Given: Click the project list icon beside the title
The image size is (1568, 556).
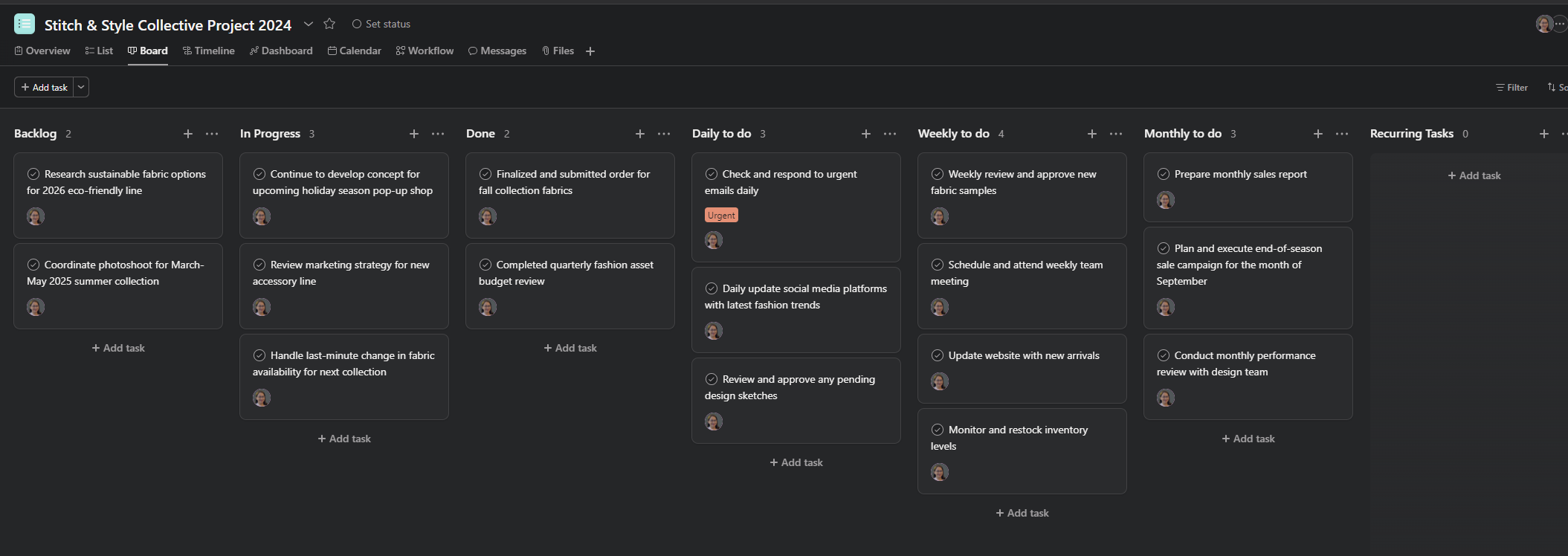Looking at the screenshot, I should [25, 24].
